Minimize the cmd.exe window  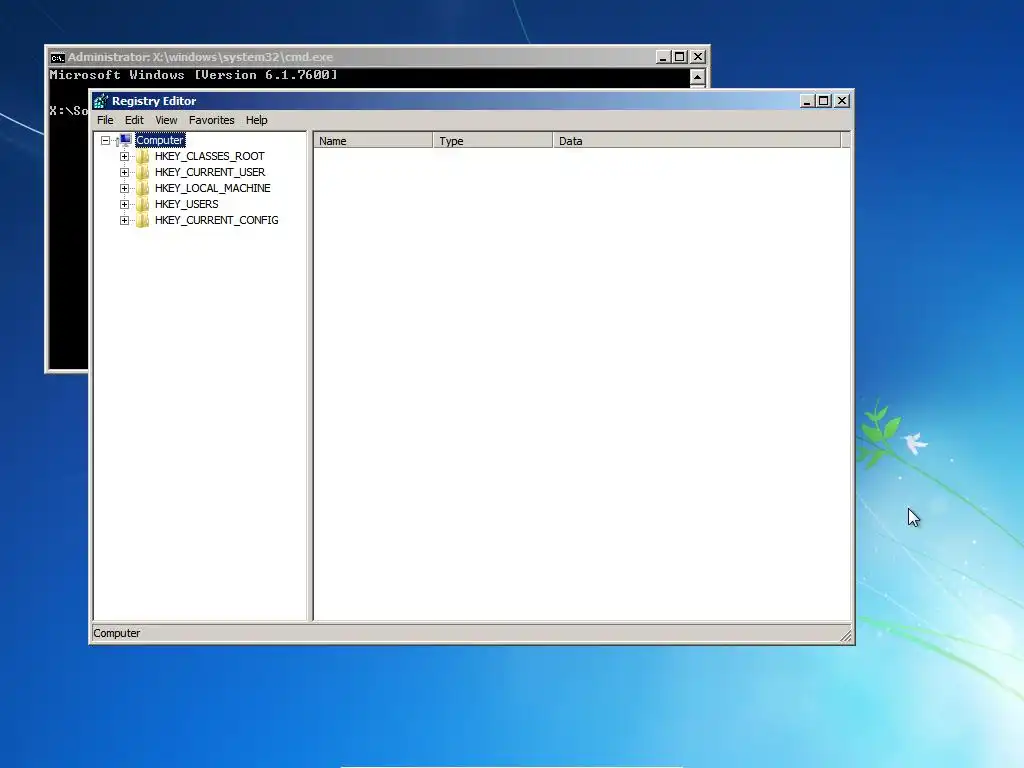click(x=662, y=57)
